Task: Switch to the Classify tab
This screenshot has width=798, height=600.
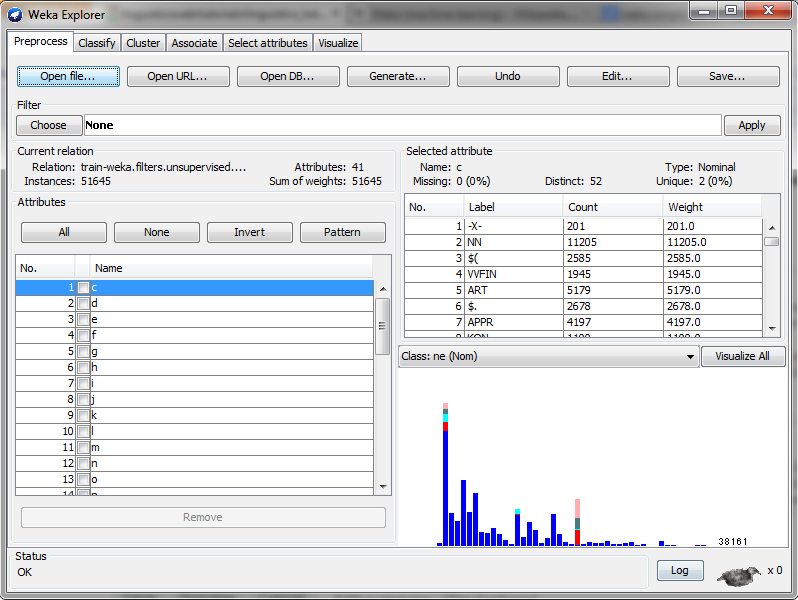Action: 97,43
